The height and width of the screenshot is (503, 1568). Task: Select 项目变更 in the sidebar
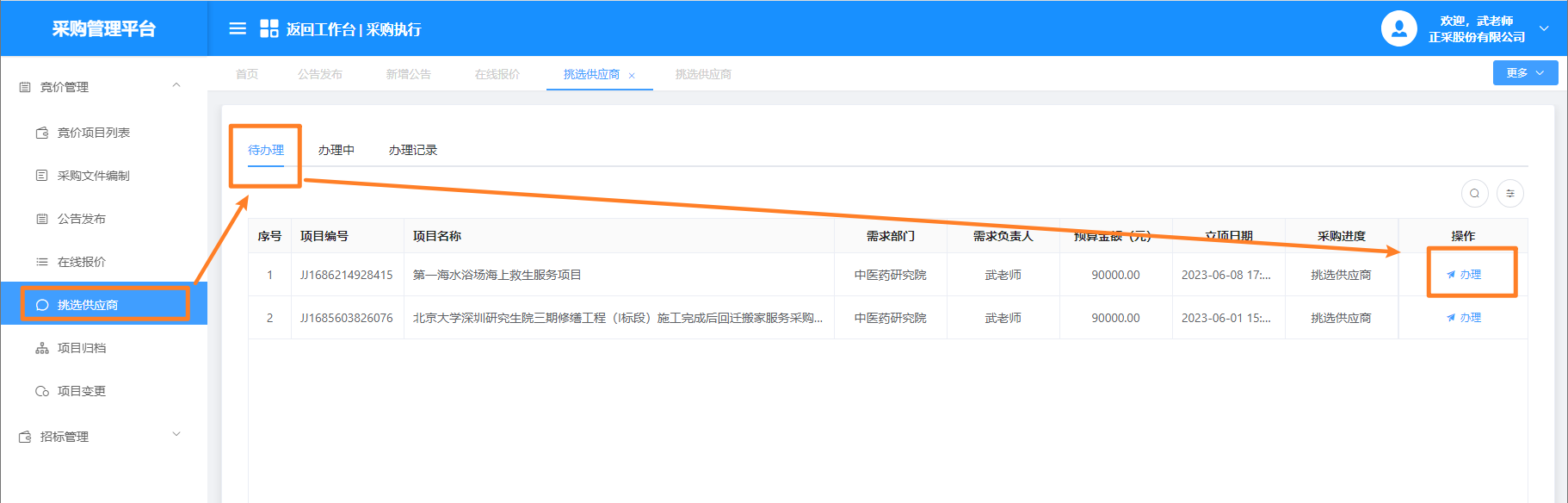[x=82, y=391]
